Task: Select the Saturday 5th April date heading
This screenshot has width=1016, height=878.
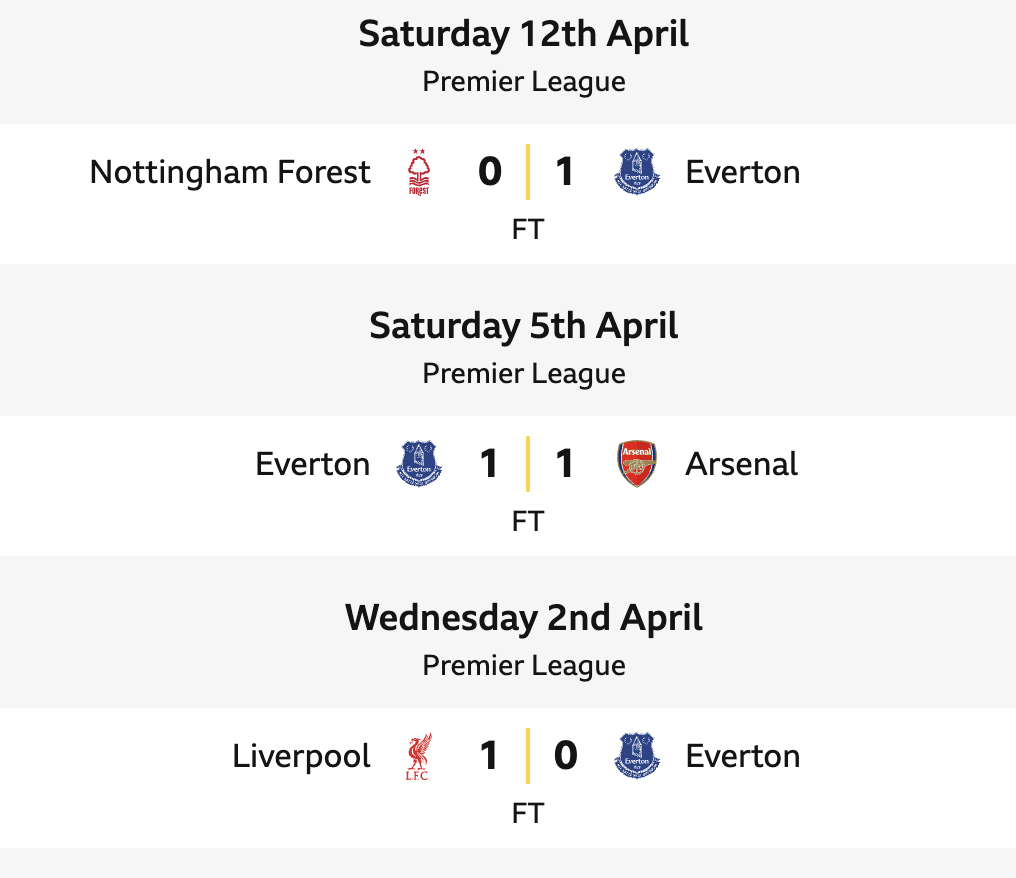Action: click(x=523, y=326)
